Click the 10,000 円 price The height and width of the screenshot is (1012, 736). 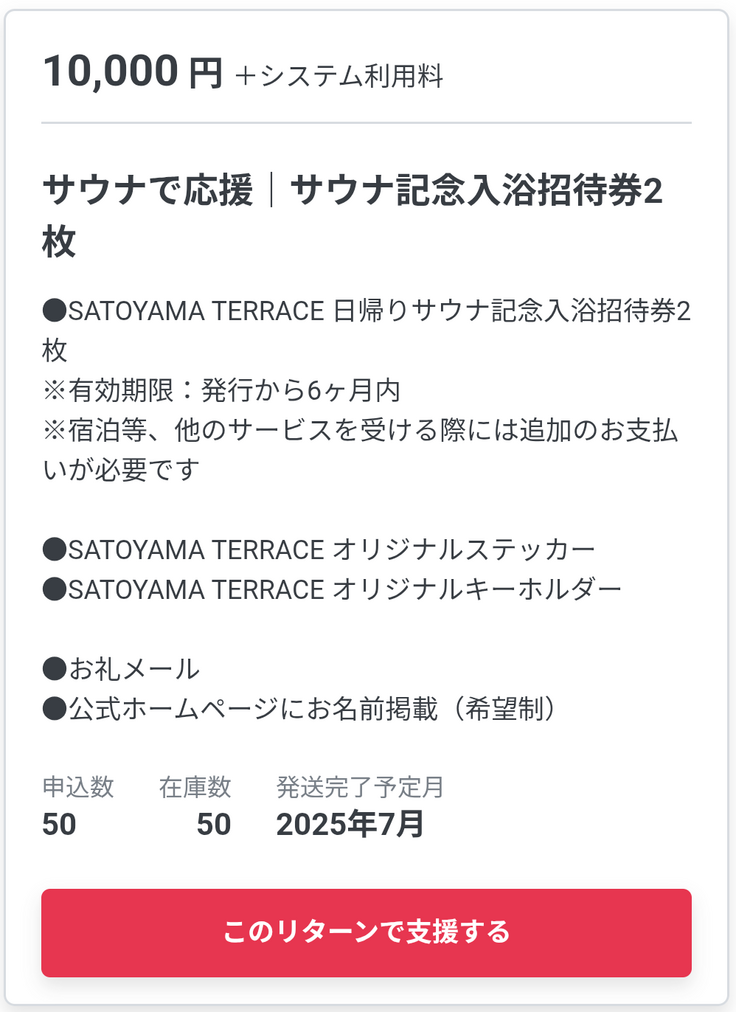click(132, 73)
